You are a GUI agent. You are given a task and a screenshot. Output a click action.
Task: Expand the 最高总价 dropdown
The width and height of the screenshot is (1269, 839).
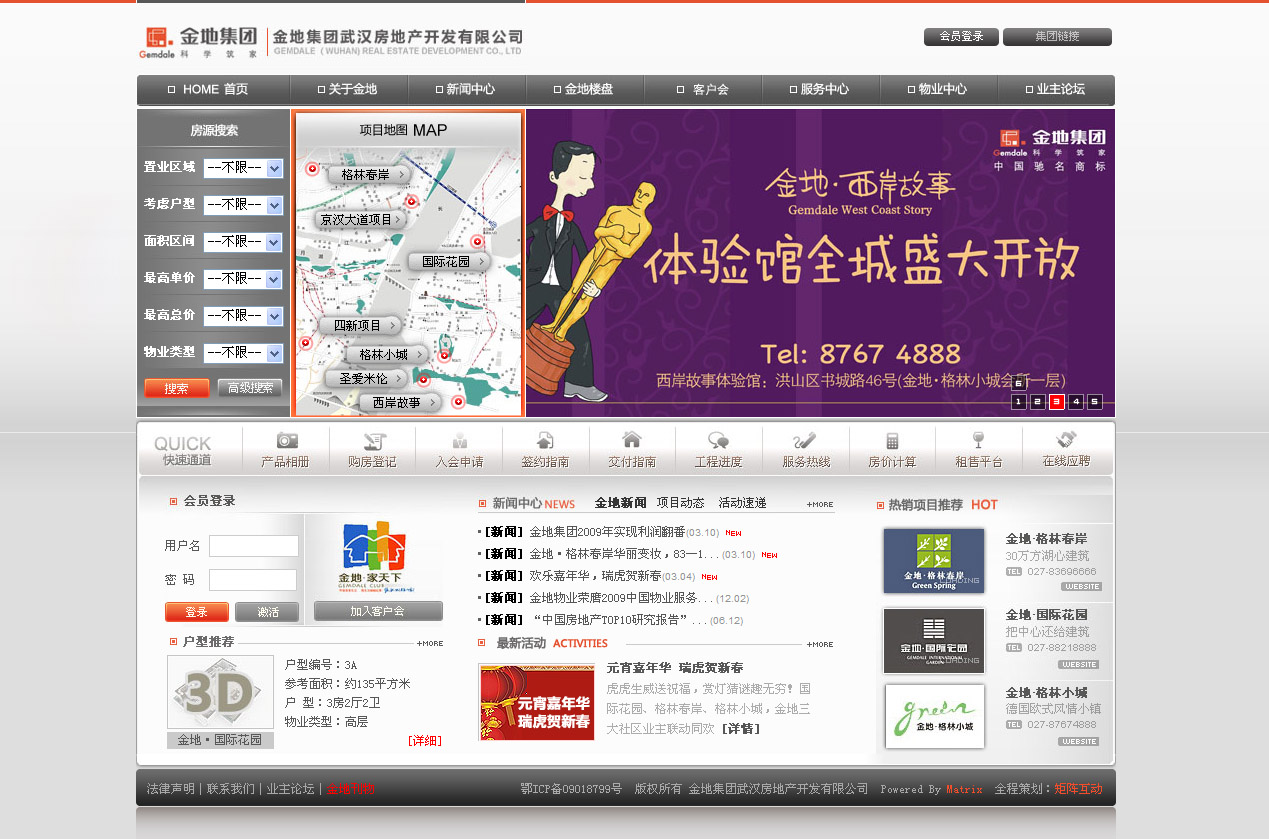click(x=243, y=316)
